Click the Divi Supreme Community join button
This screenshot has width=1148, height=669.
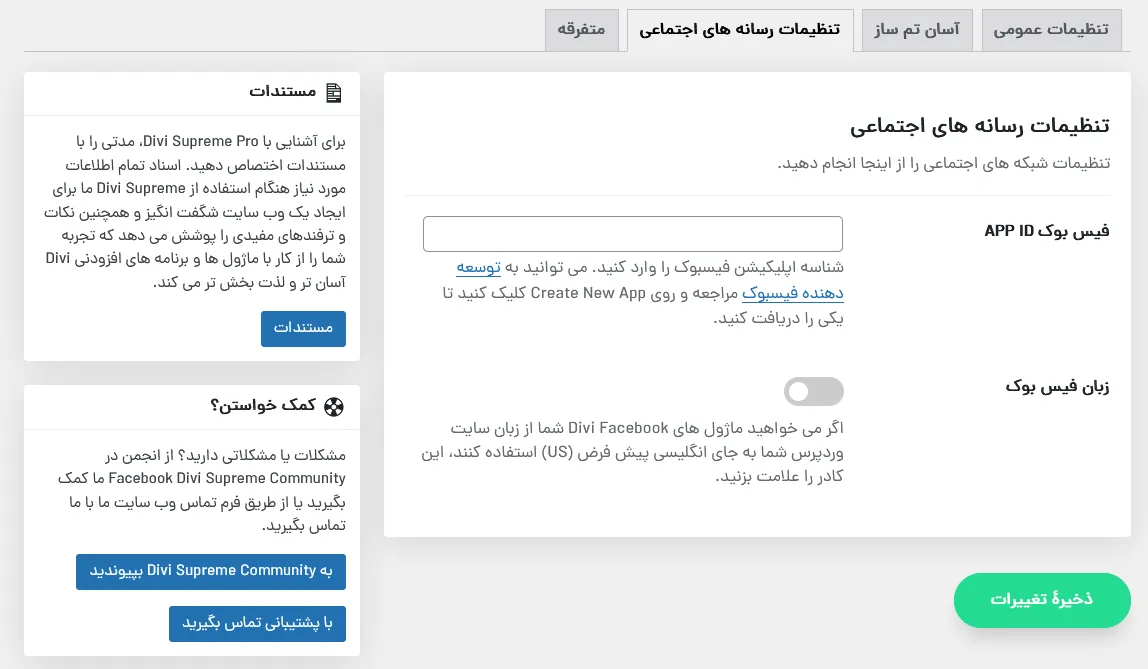click(211, 572)
